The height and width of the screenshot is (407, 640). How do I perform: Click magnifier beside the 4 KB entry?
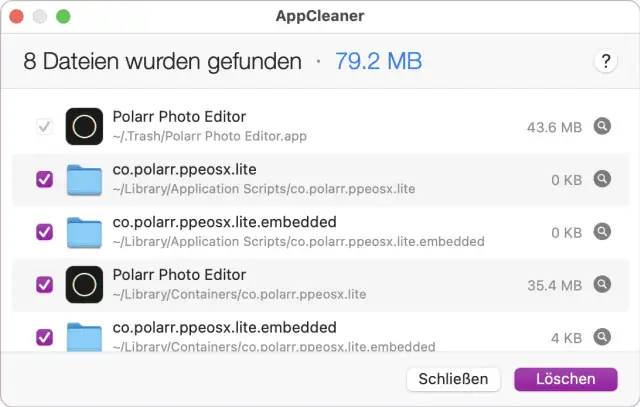pos(601,337)
